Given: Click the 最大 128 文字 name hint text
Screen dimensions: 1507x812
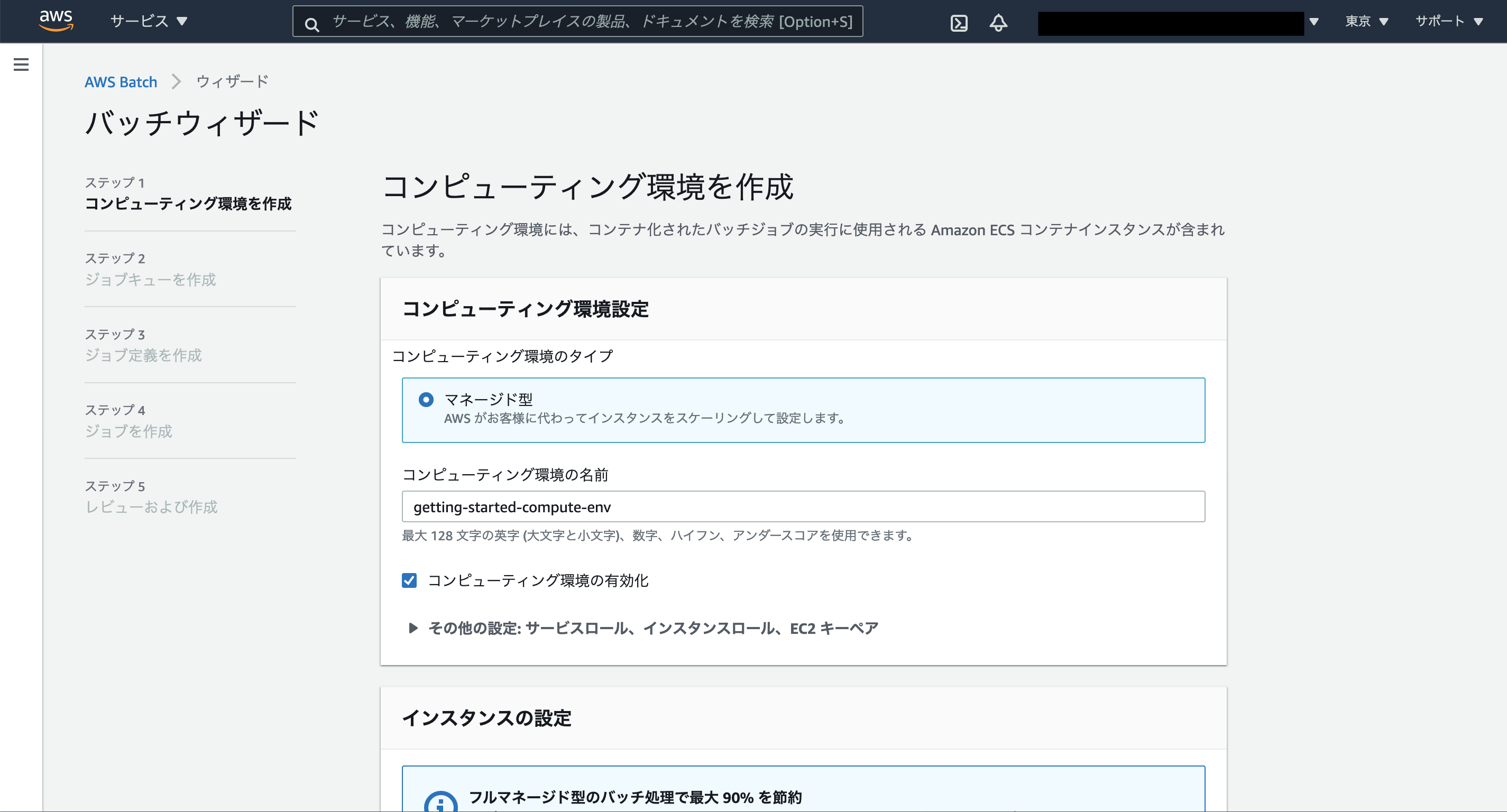Looking at the screenshot, I should point(659,536).
